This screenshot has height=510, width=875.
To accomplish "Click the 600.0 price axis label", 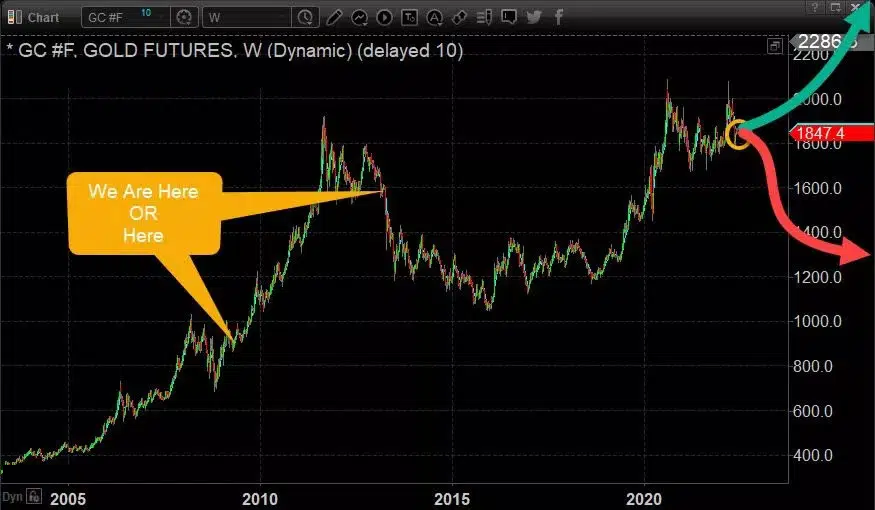I will coord(812,411).
